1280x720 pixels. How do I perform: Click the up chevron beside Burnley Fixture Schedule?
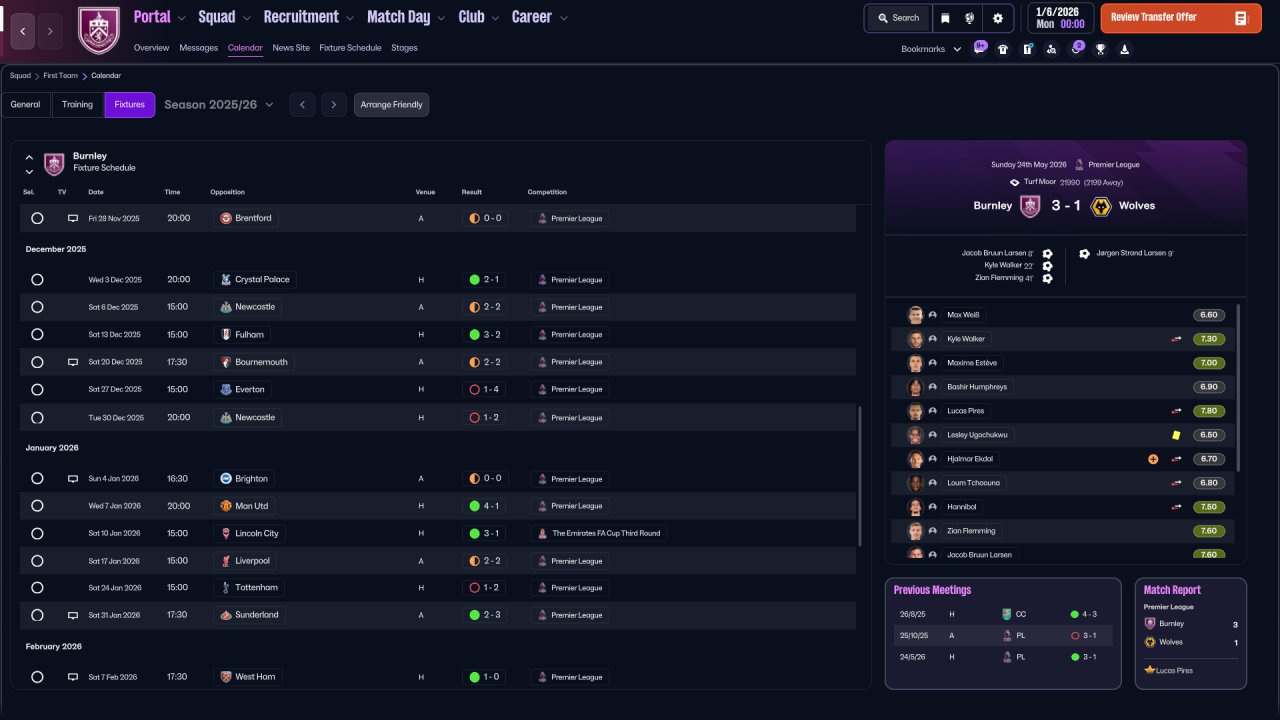click(29, 157)
